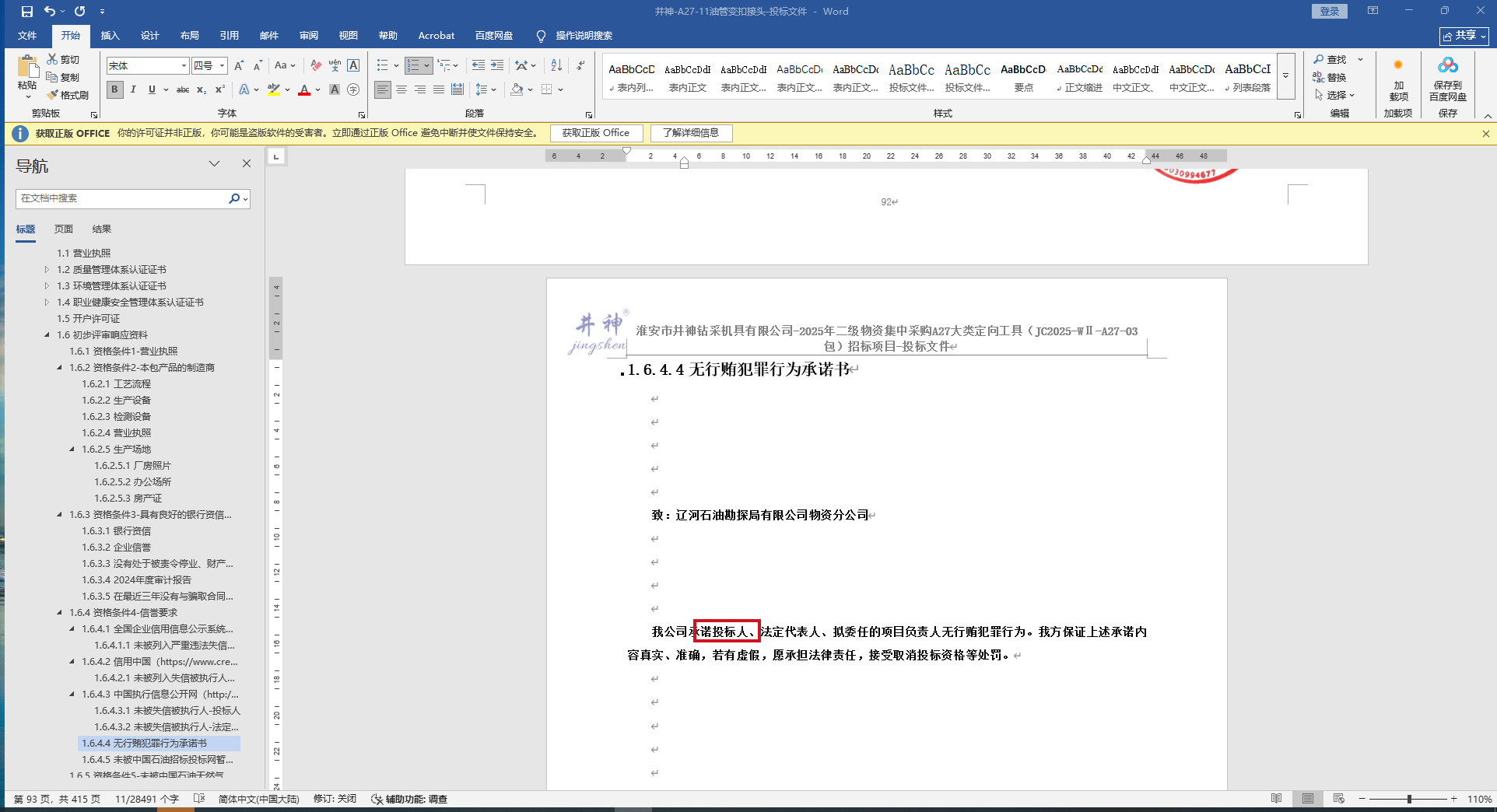Open 选择 selection dropdown
This screenshot has height=812, width=1497.
coord(1334,95)
